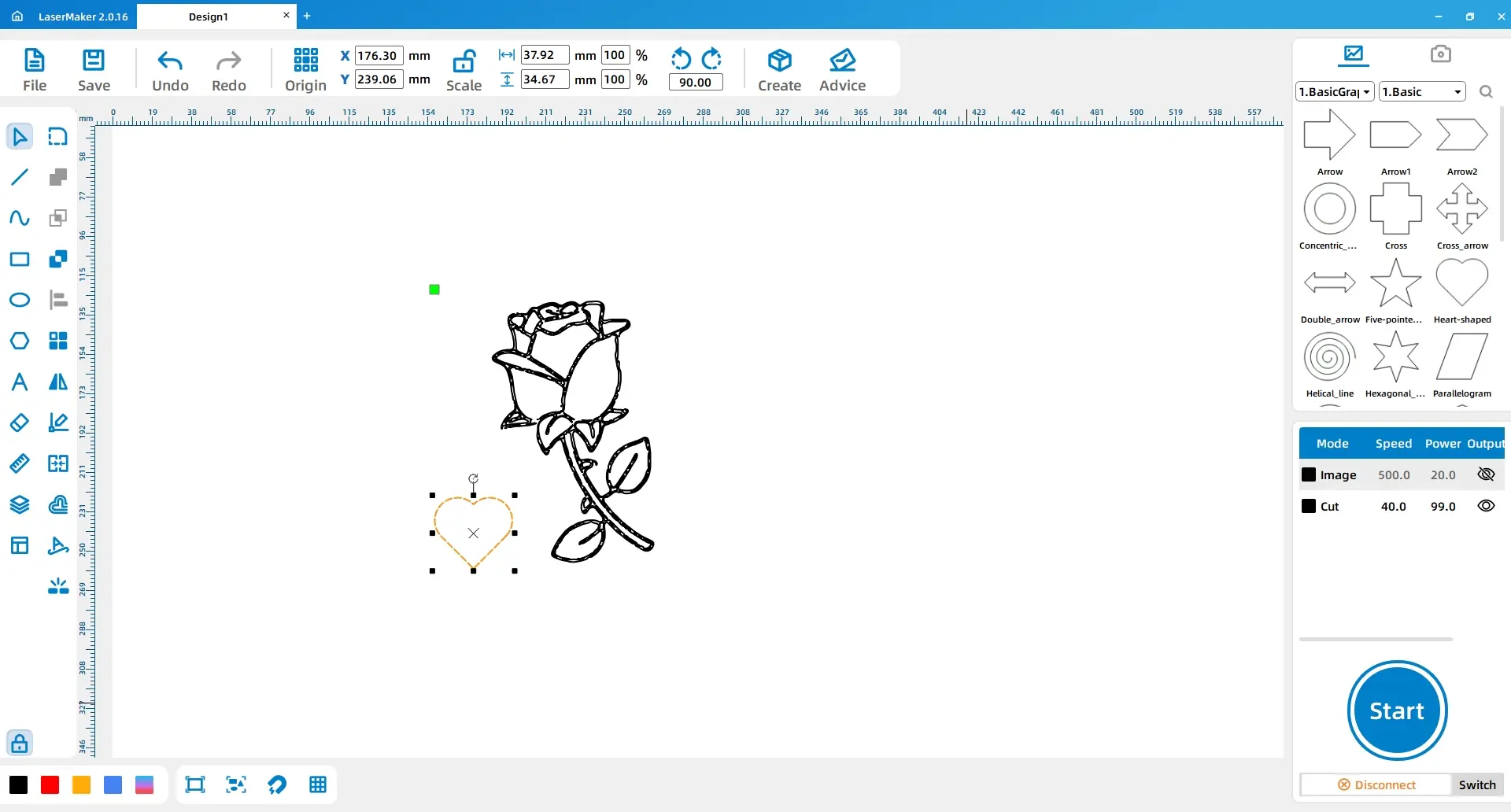Switch to the Design1 tab

coord(209,17)
